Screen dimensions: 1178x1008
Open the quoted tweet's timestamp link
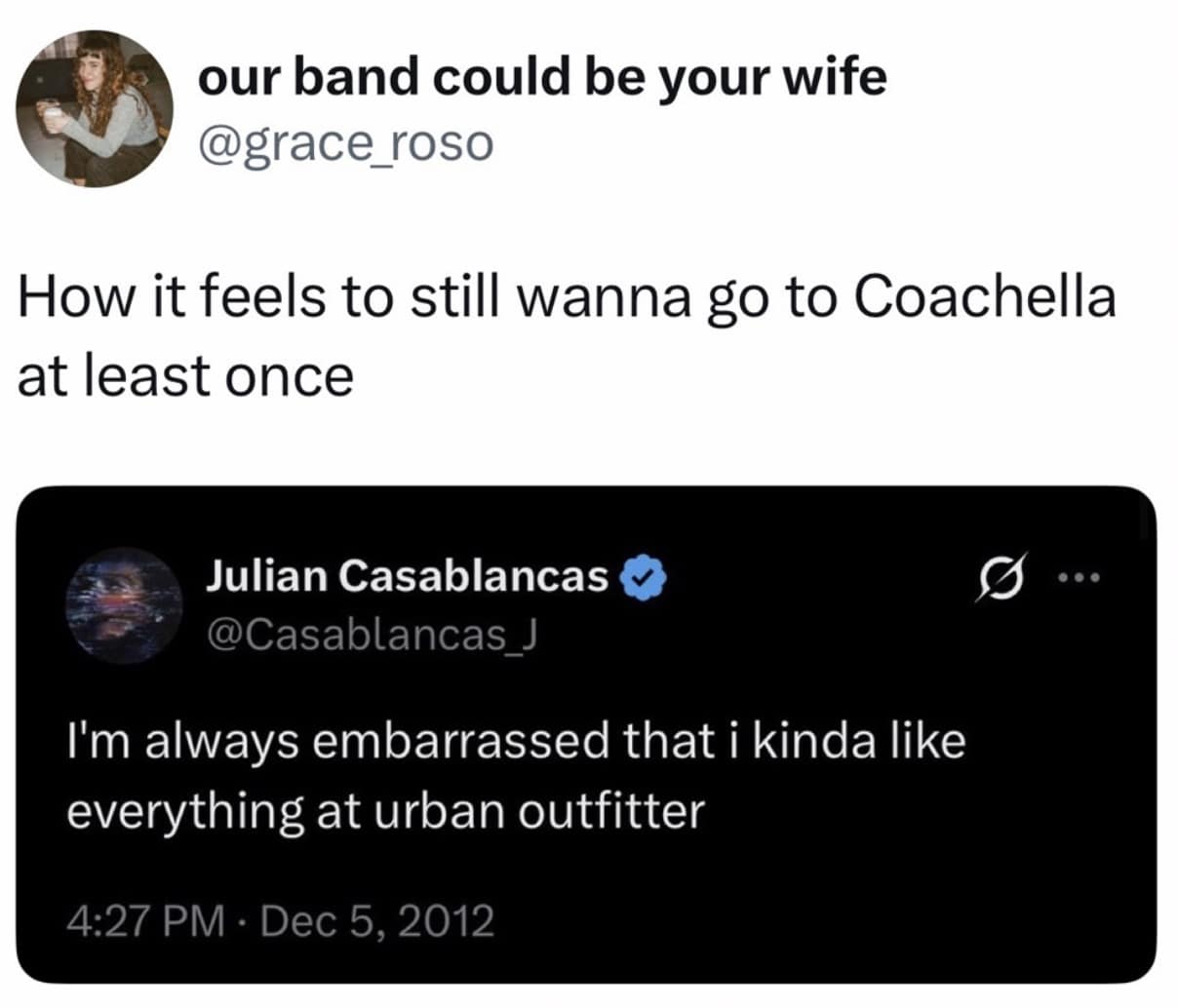(280, 917)
